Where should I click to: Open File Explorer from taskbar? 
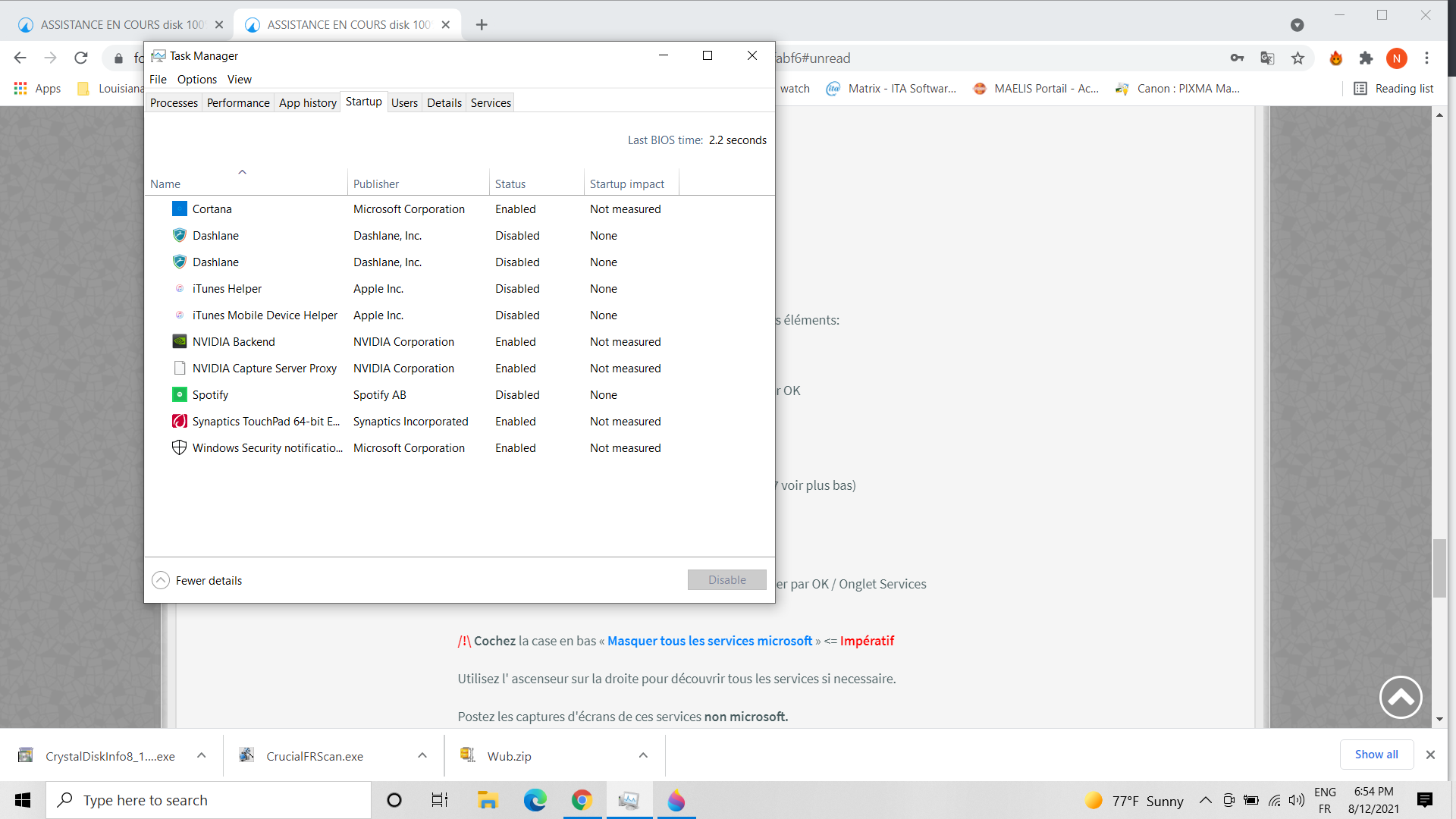click(x=487, y=800)
